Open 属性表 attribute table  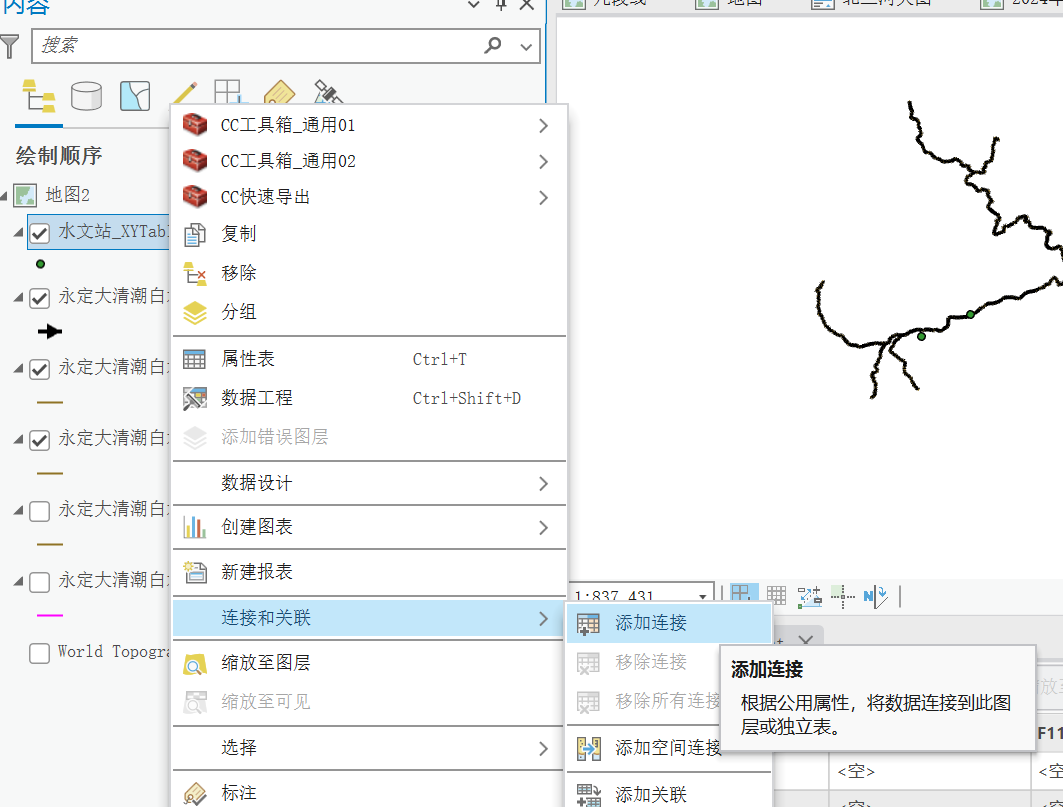pyautogui.click(x=369, y=359)
